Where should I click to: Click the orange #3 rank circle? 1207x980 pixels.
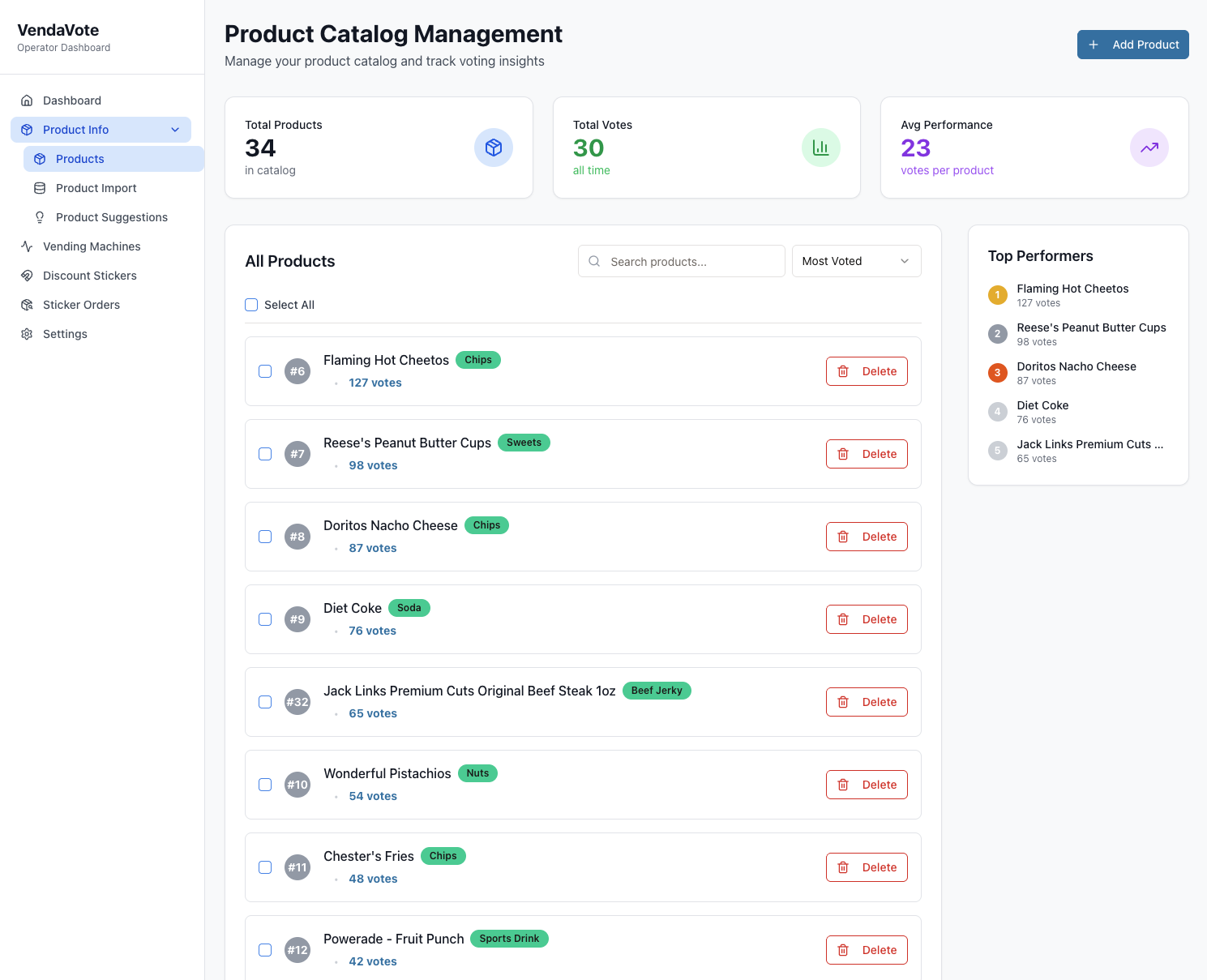point(998,373)
